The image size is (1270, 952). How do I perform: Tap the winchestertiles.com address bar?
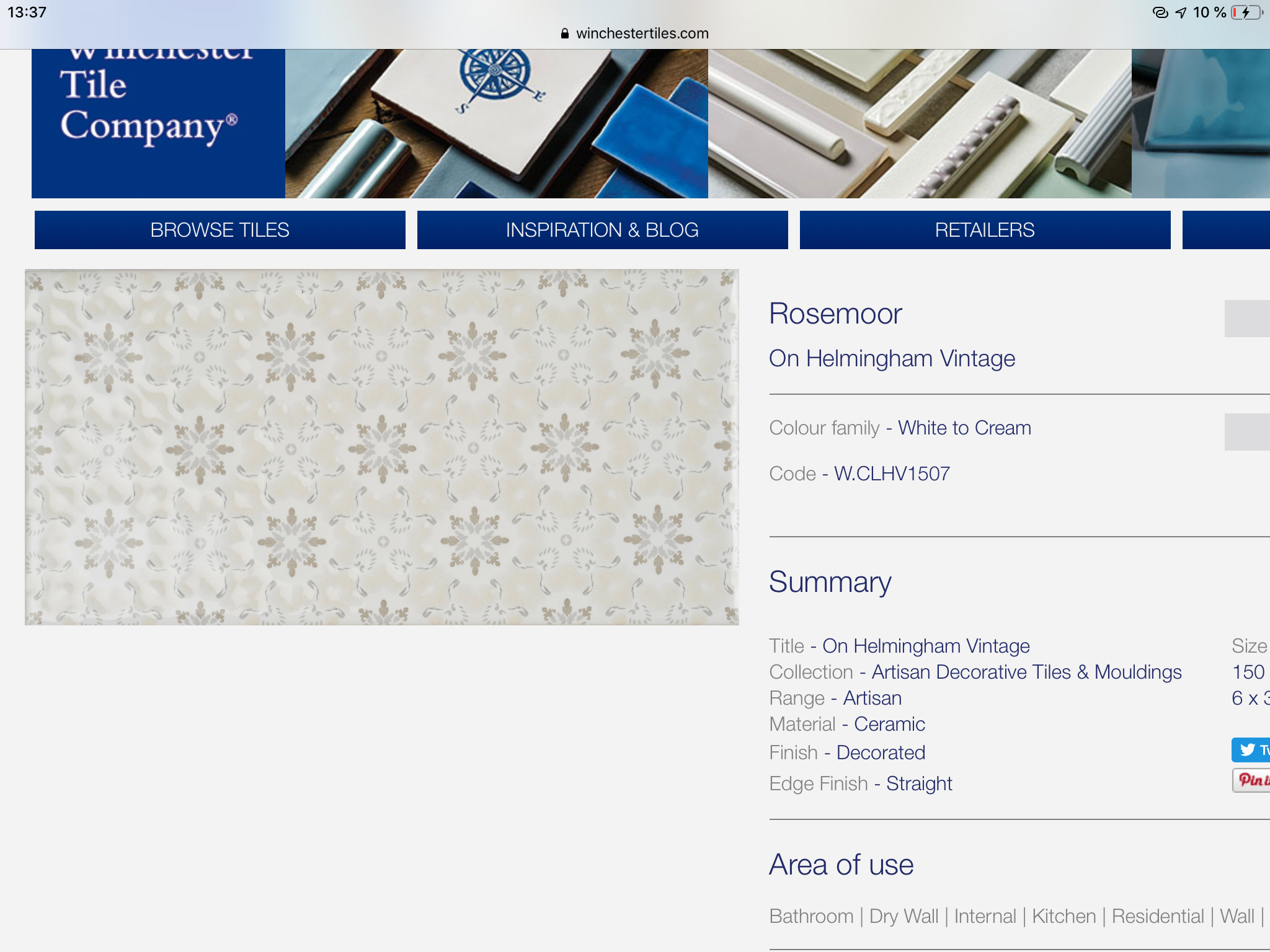pyautogui.click(x=641, y=33)
